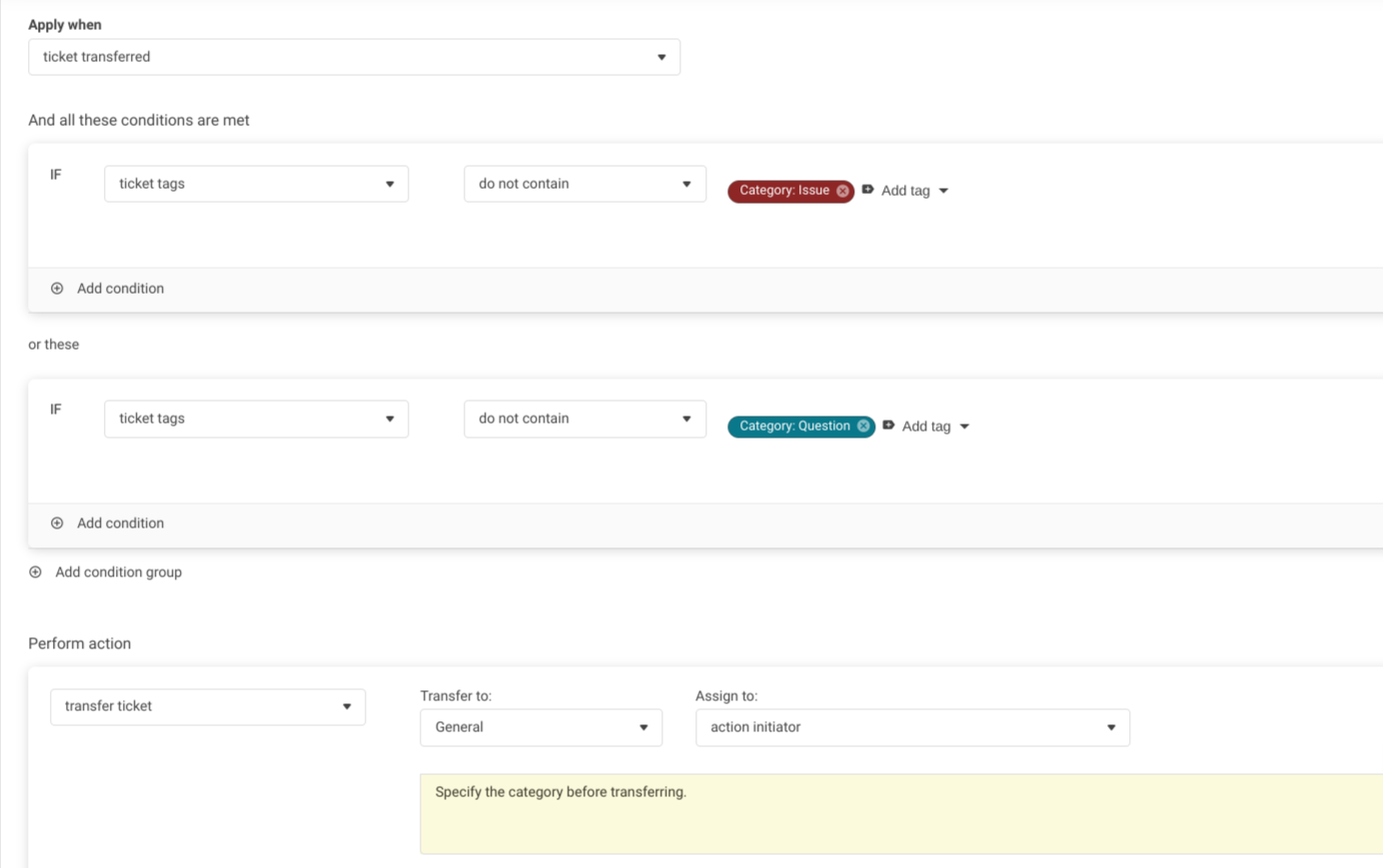
Task: Click tag icon next to Category: Question
Action: click(888, 426)
